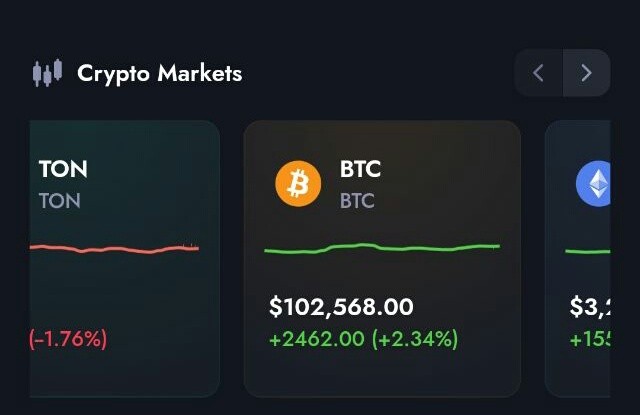Click the Crypto Markets heading
This screenshot has width=640, height=415.
[x=160, y=74]
